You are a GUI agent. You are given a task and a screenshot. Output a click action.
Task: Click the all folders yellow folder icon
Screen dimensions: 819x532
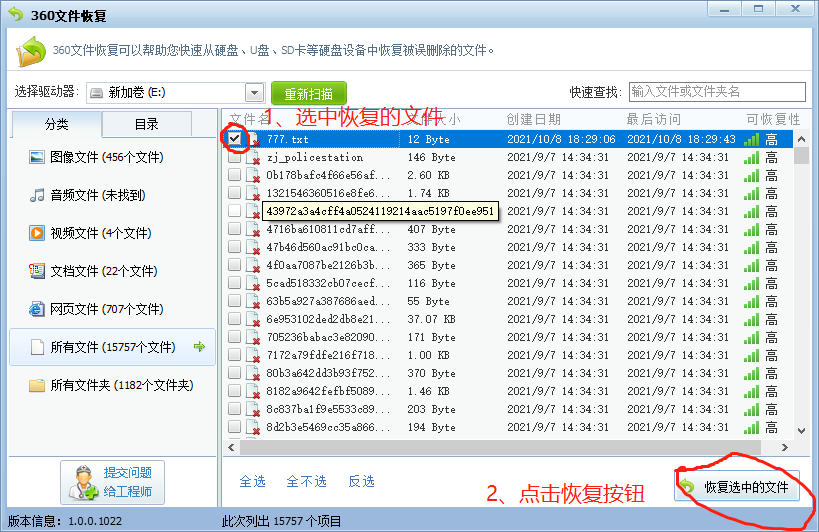click(37, 385)
